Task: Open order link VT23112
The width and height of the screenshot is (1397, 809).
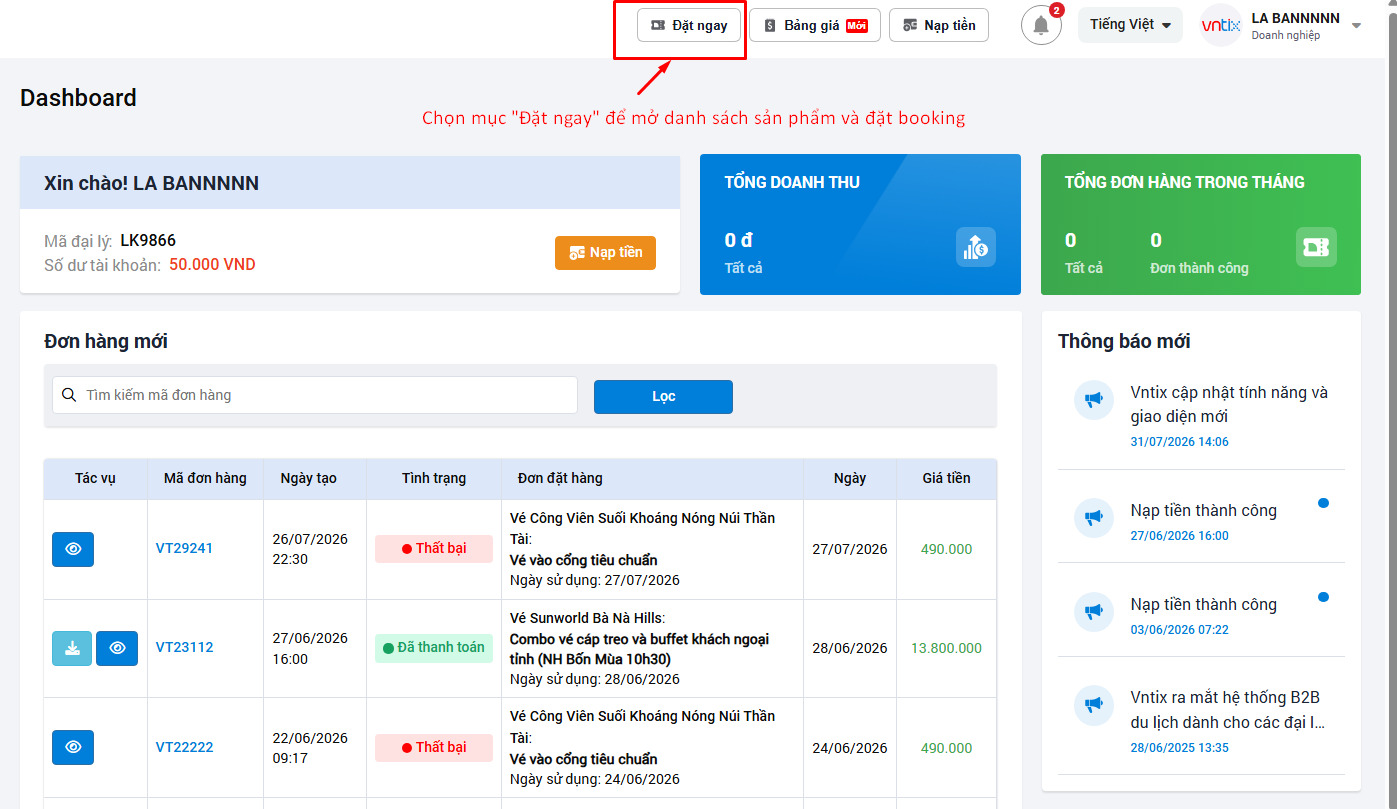Action: [184, 648]
